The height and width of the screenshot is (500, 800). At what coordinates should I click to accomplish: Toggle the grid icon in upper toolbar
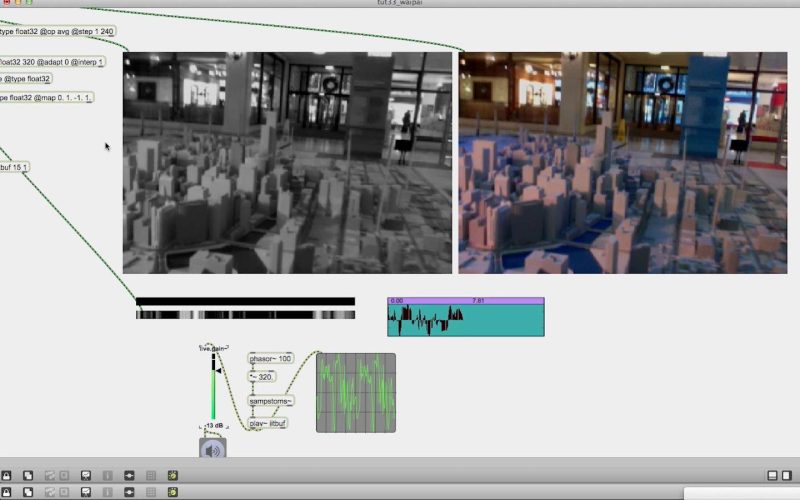coord(151,475)
